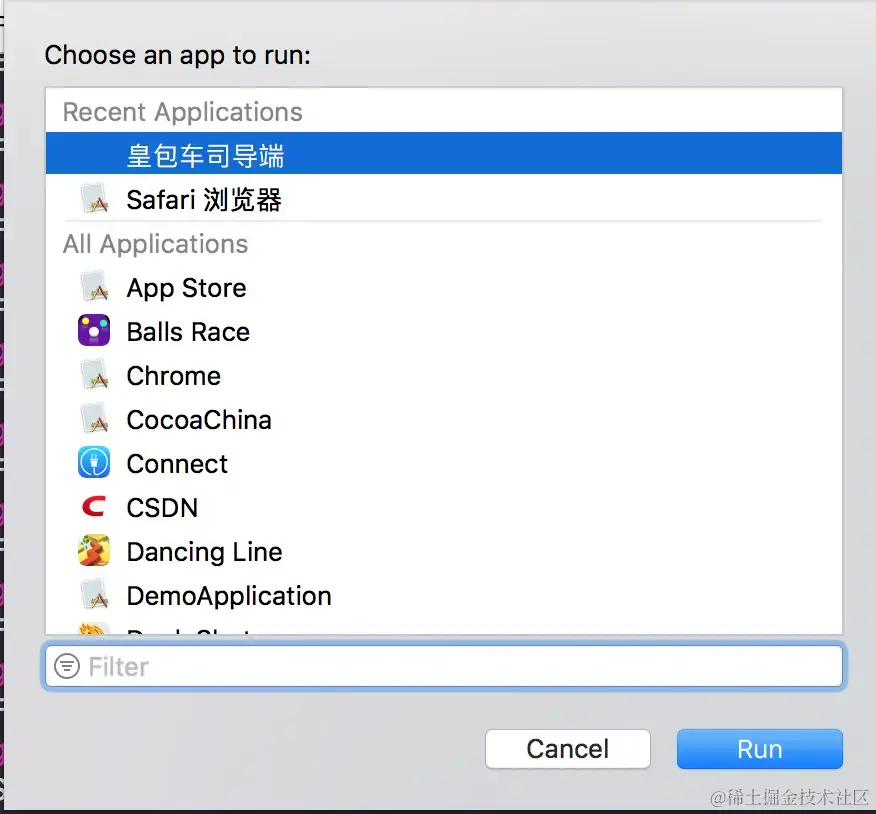Click the Safari 浏览器 placeholder app icon
The height and width of the screenshot is (814, 876).
coord(94,198)
